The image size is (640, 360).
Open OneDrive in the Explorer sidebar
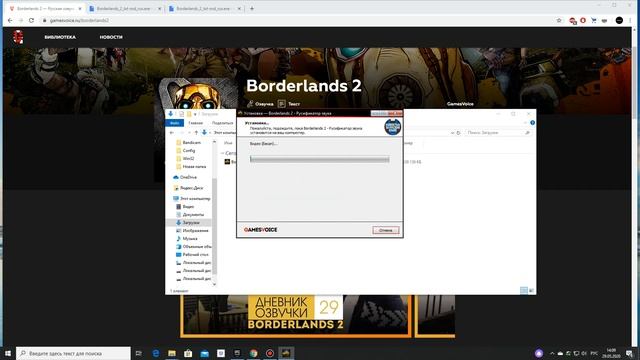pyautogui.click(x=185, y=177)
